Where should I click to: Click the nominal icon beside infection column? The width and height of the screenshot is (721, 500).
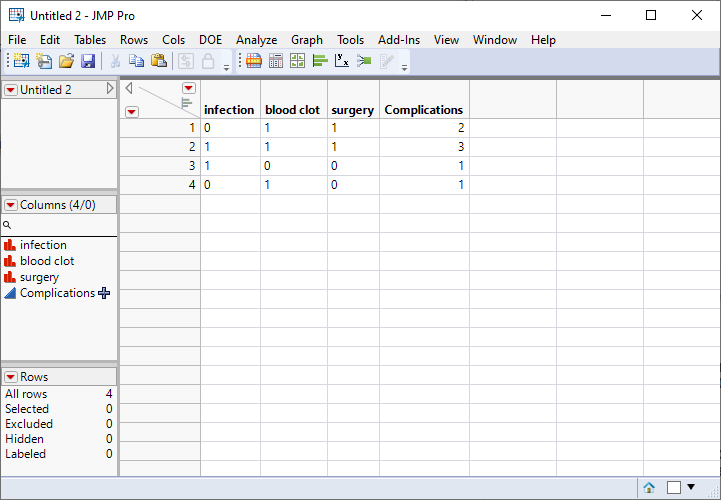tap(10, 245)
